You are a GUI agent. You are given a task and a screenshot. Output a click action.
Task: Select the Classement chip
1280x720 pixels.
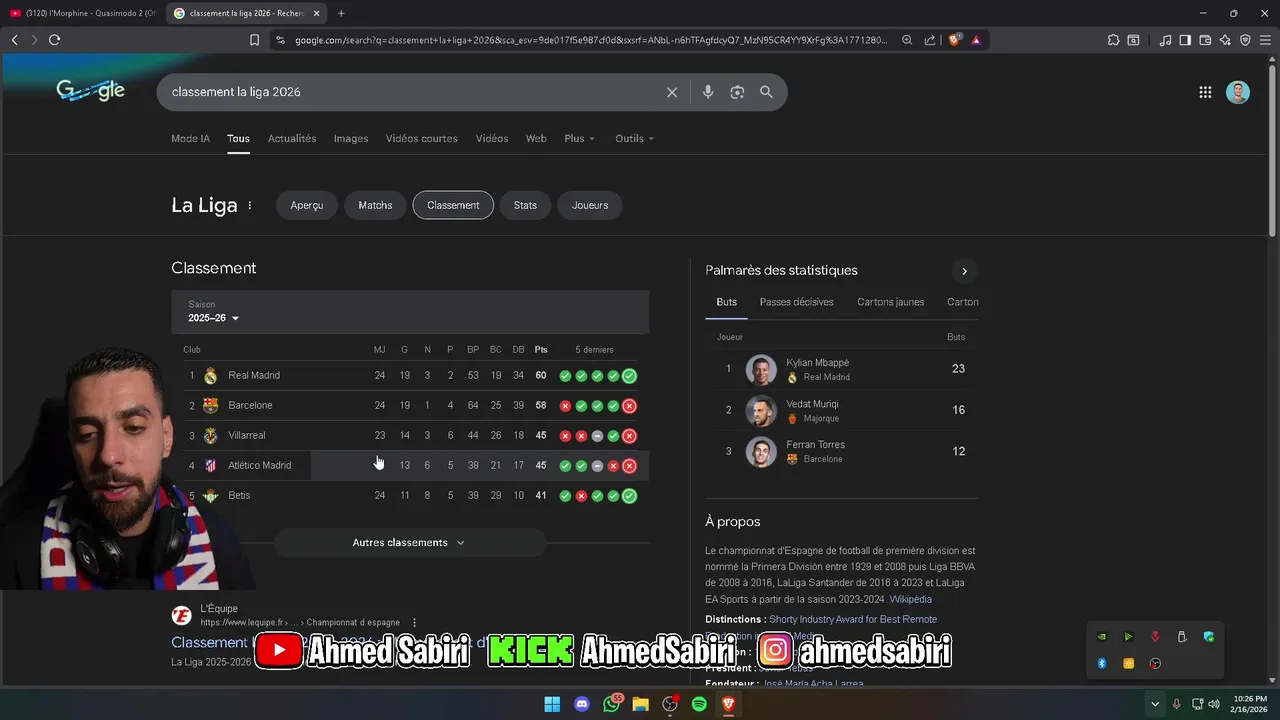coord(453,205)
